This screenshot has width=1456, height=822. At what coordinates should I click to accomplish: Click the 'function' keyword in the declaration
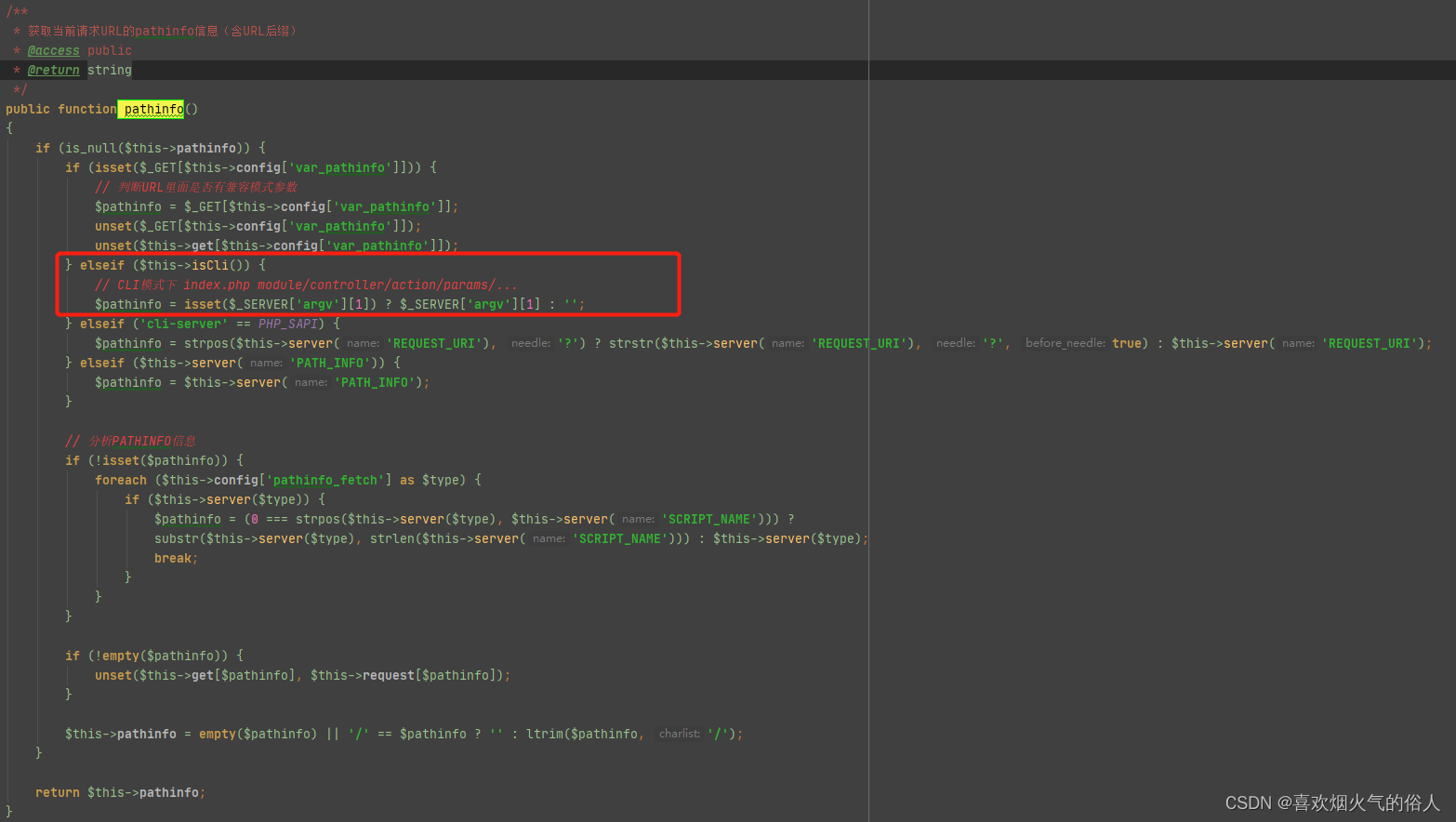(87, 109)
